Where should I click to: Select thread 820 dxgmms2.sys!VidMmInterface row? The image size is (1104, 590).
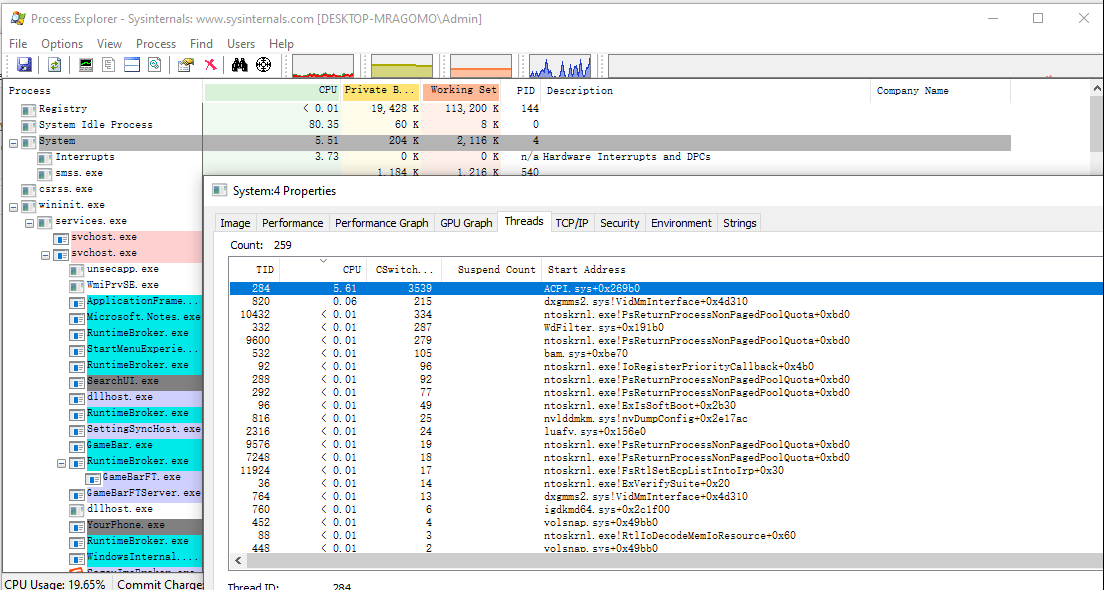tap(666, 301)
